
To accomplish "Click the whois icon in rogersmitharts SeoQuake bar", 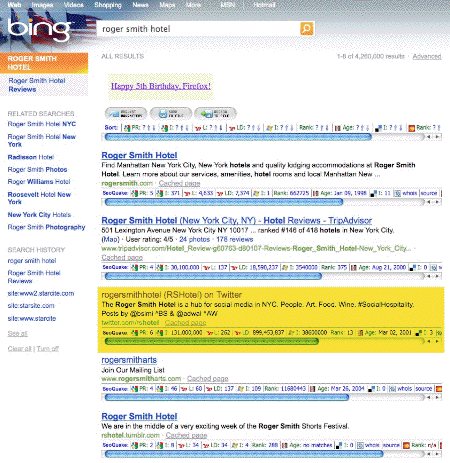I will [x=393, y=389].
